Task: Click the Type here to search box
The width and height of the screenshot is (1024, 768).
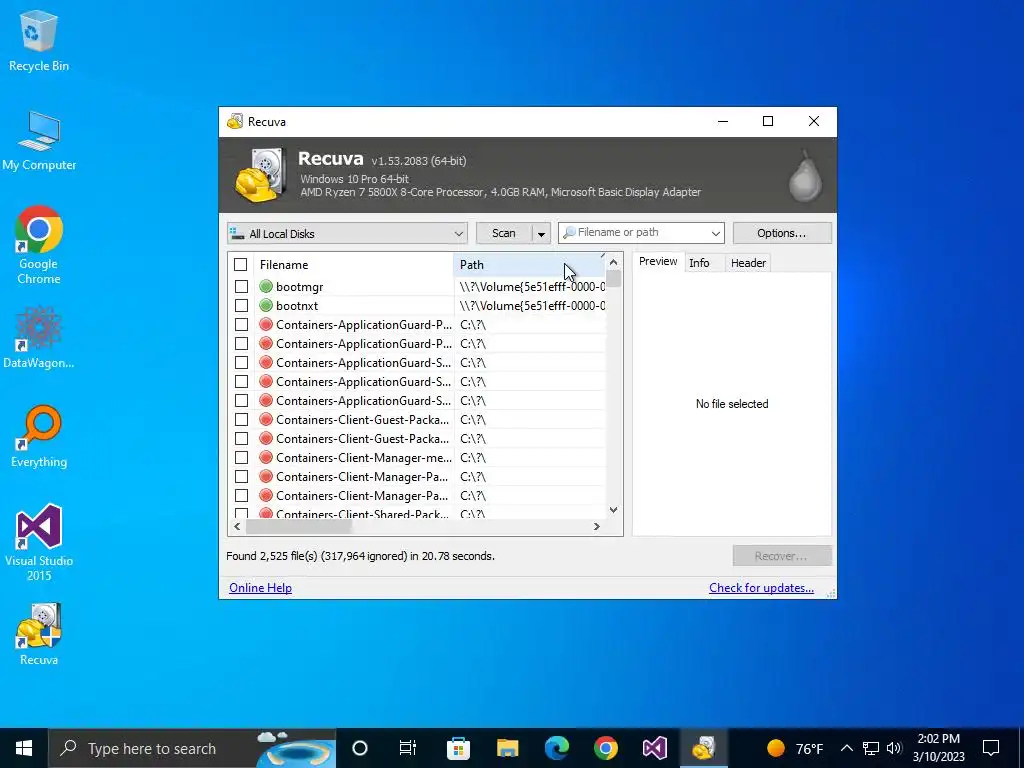Action: pos(192,748)
